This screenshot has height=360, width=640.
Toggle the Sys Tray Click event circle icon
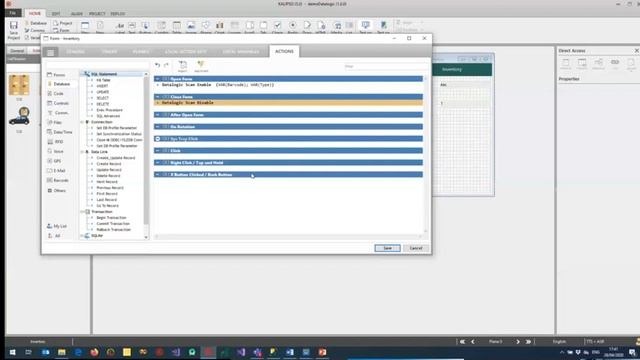tap(158, 139)
